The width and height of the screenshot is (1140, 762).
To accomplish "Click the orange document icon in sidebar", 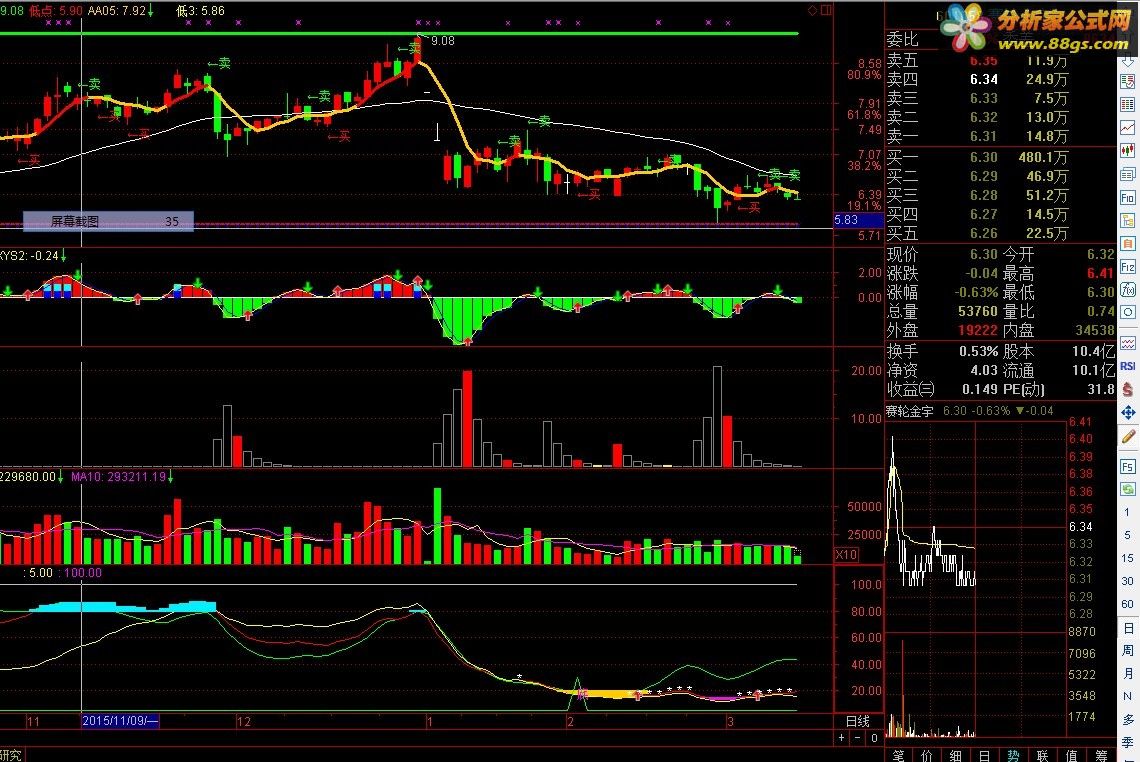I will [x=1128, y=244].
